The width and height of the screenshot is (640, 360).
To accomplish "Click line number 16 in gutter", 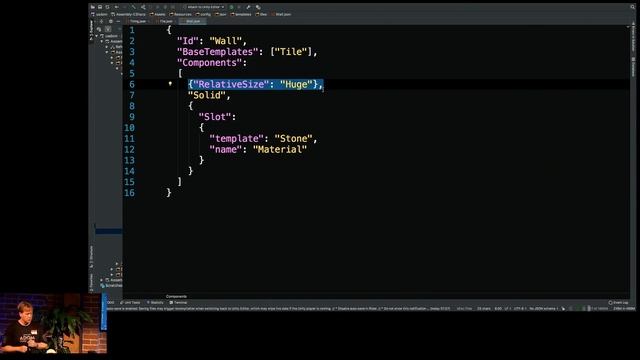I will [129, 193].
